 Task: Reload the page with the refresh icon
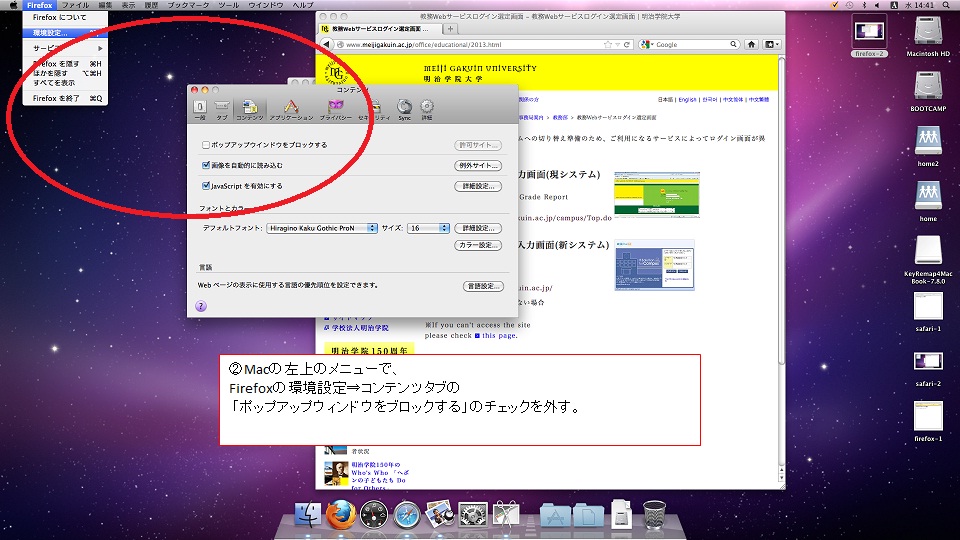tap(627, 45)
